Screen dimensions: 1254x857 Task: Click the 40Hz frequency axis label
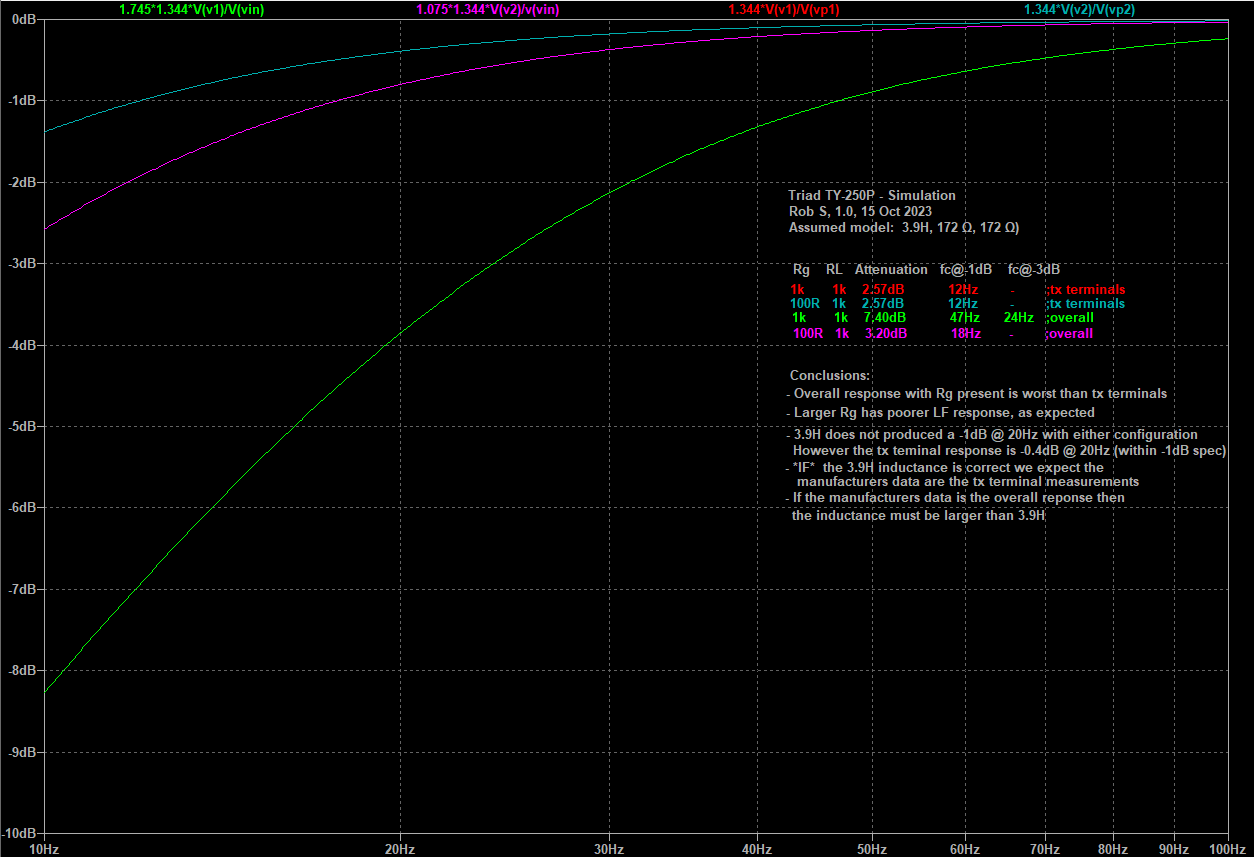757,849
